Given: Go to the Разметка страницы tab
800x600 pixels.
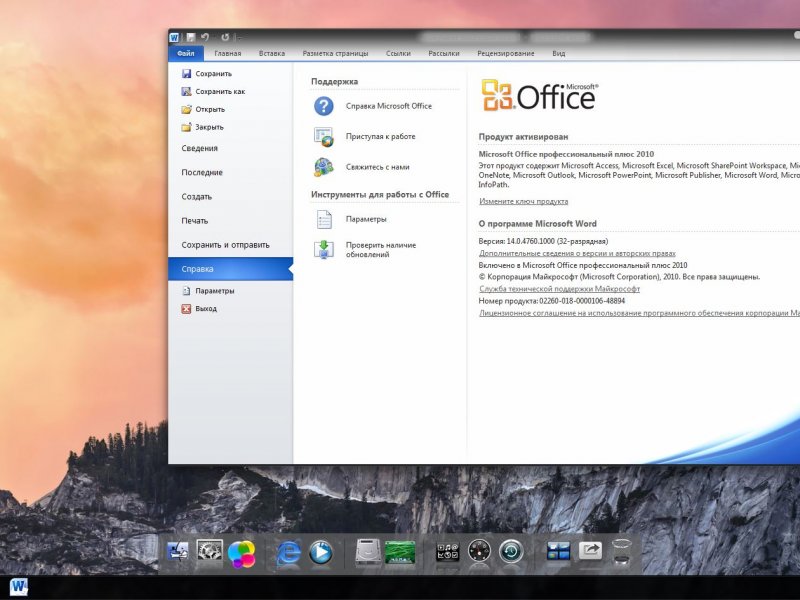Looking at the screenshot, I should pos(335,53).
